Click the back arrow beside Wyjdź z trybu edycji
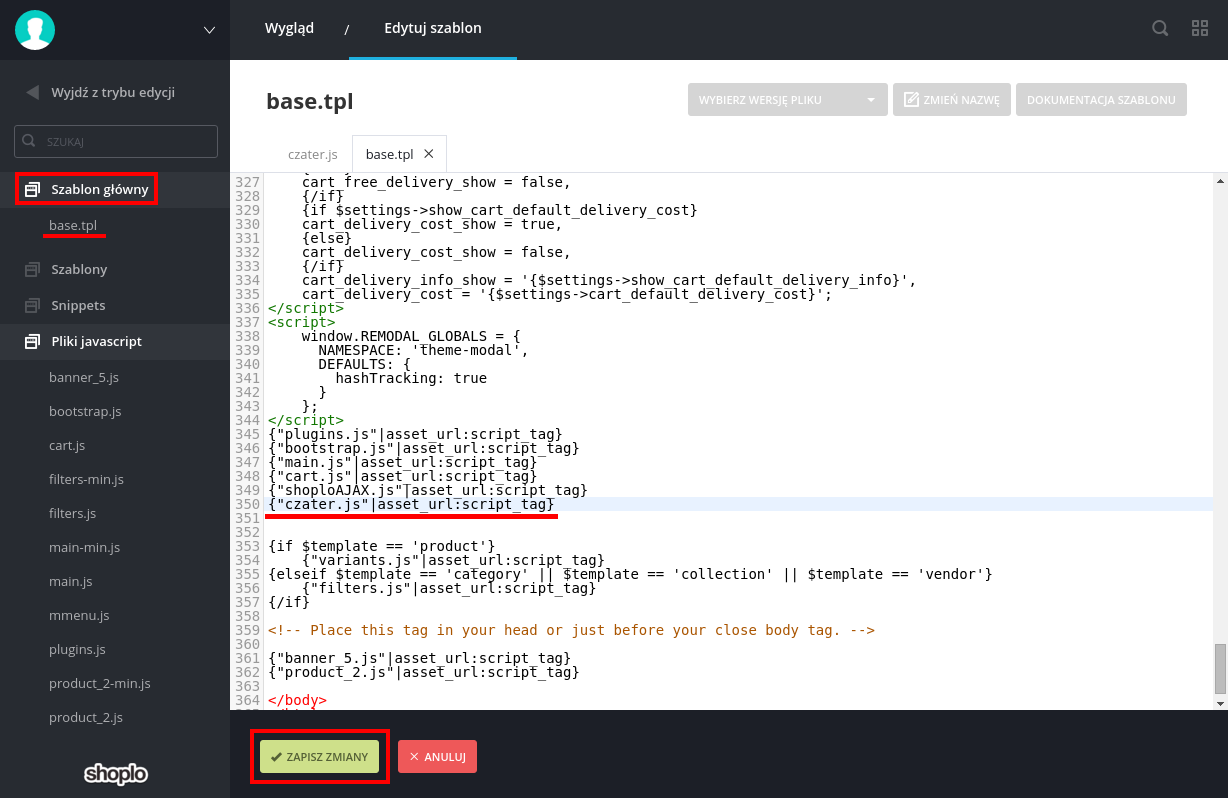The height and width of the screenshot is (798, 1228). click(x=32, y=92)
